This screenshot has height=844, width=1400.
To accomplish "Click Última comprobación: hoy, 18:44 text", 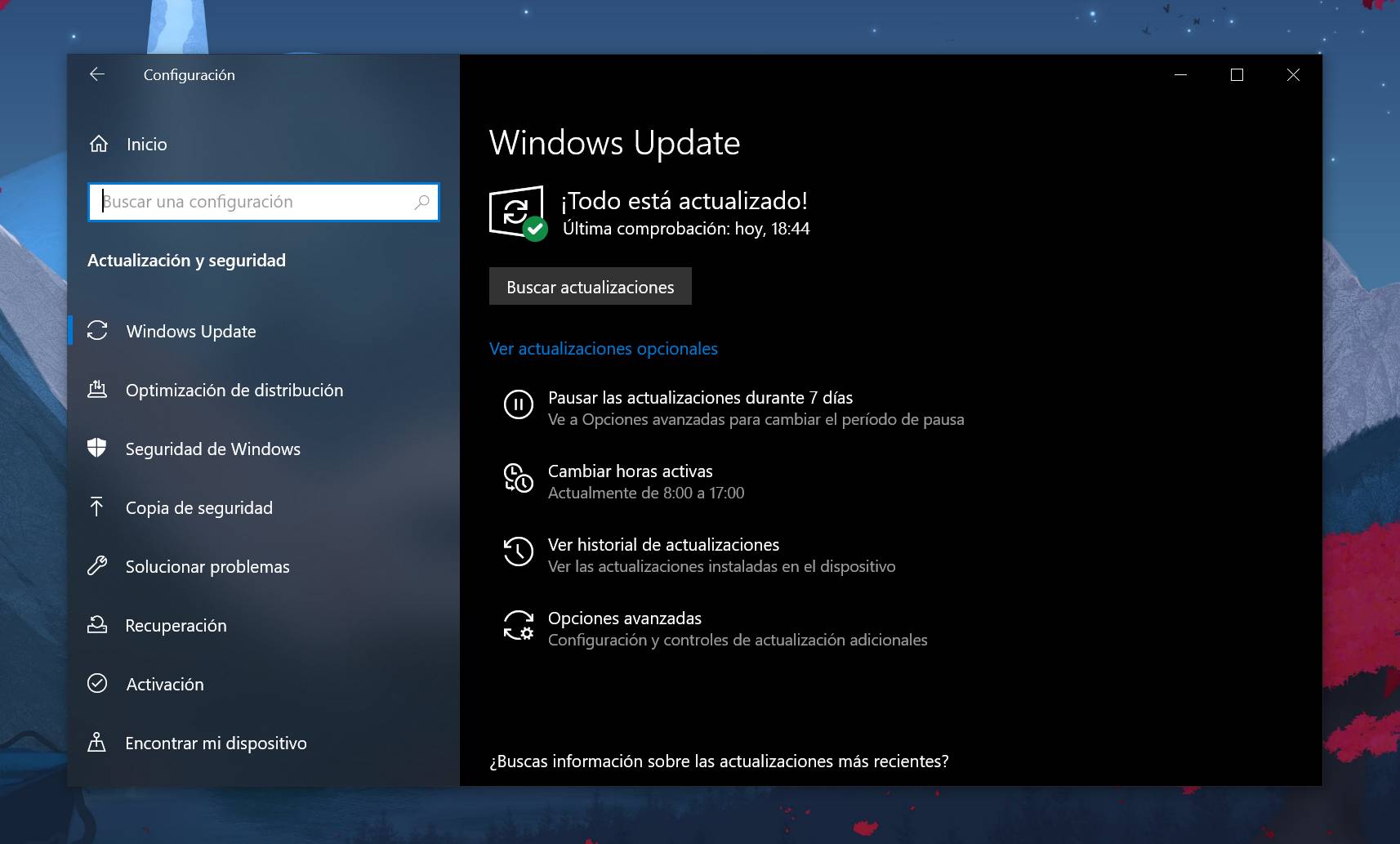I will click(x=686, y=229).
